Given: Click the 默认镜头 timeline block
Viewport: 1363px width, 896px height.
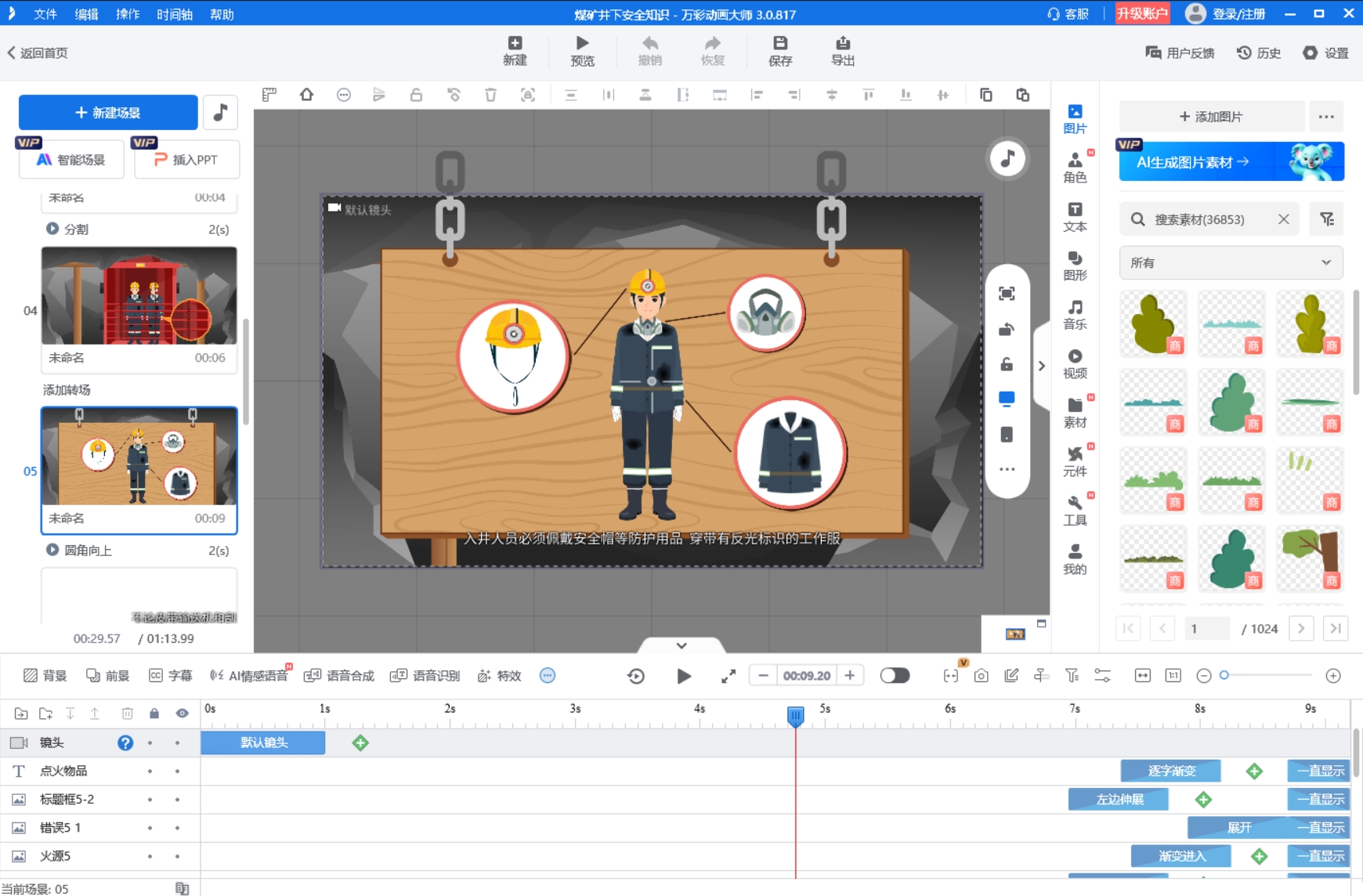Looking at the screenshot, I should (263, 742).
